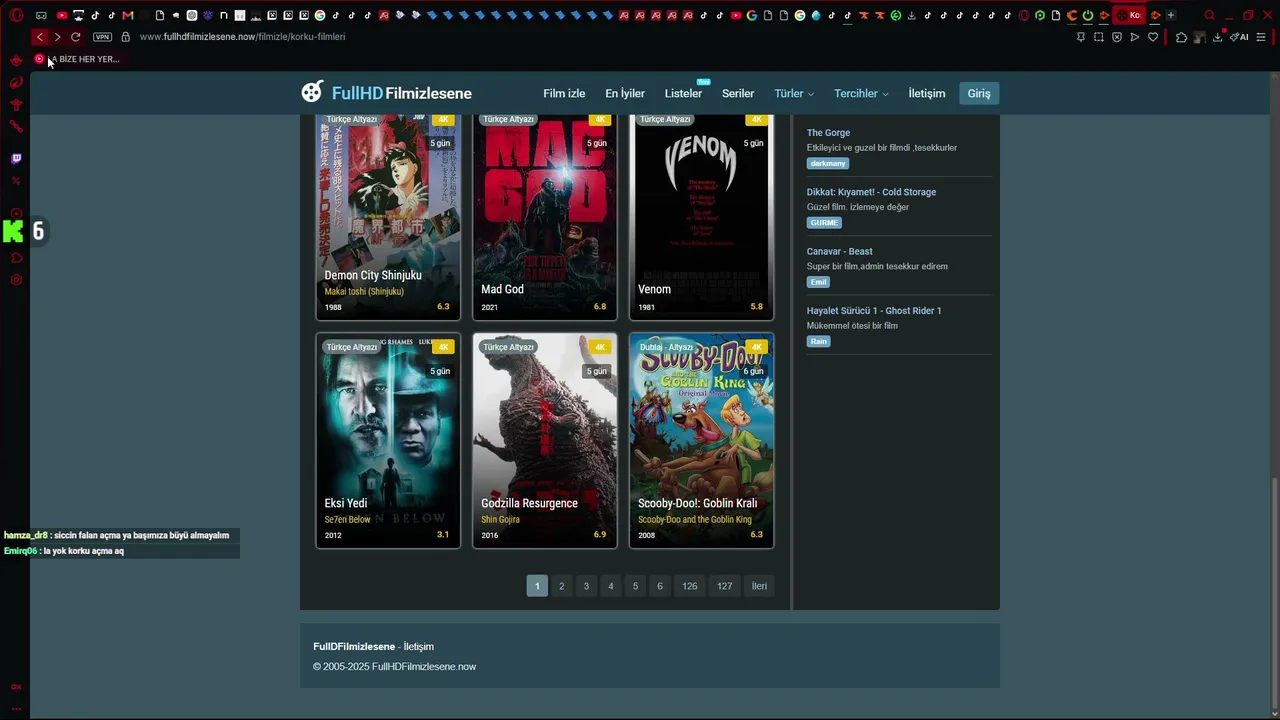Go to pagination page 2
Viewport: 1280px width, 720px height.
pos(562,586)
